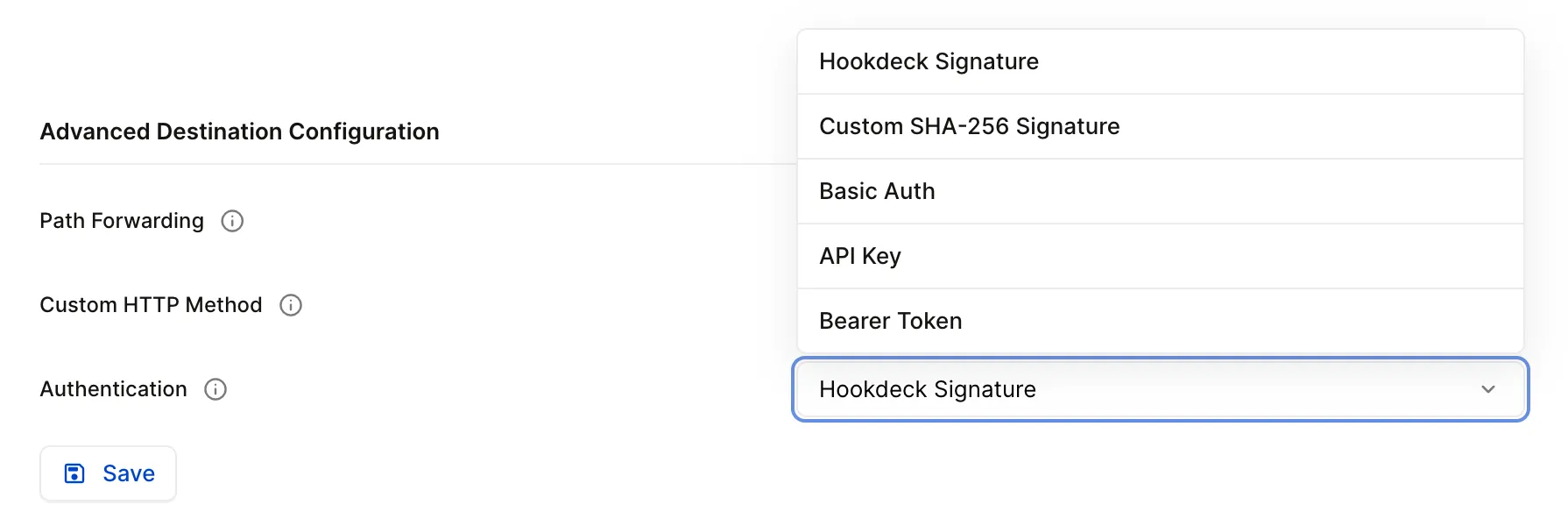Click the floppy disk save icon
This screenshot has width=1568, height=526.
coord(75,473)
